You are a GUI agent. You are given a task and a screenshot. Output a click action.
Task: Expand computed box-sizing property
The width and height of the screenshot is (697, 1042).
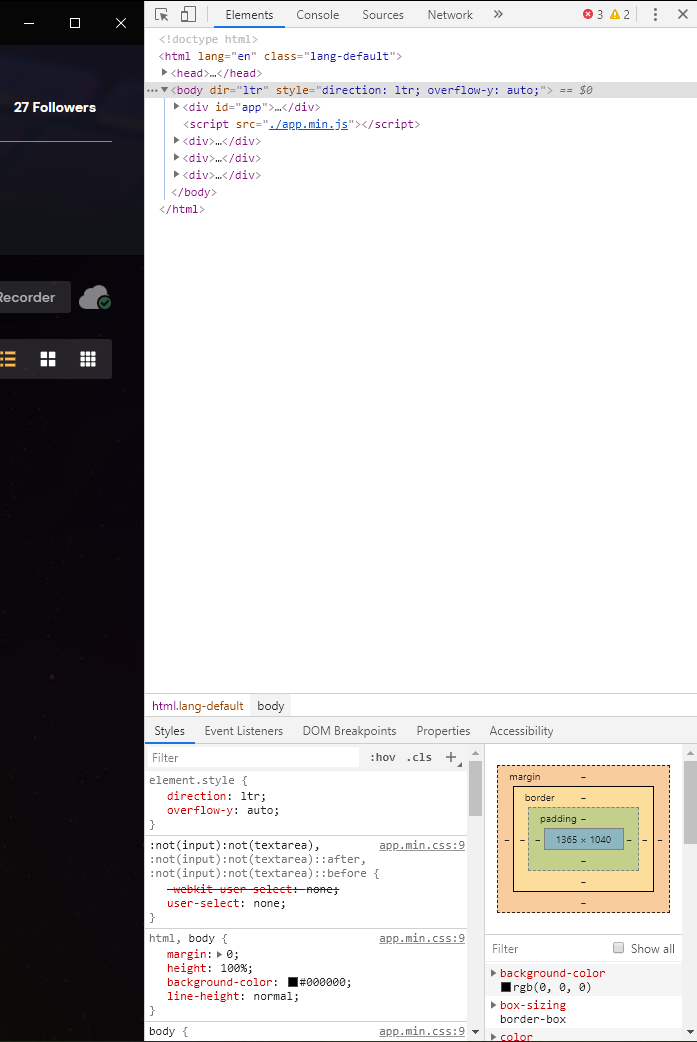[494, 1005]
